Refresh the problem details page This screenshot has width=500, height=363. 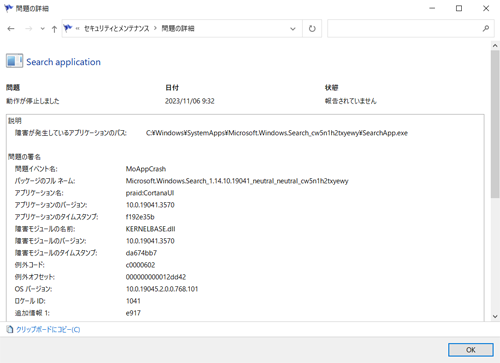[312, 29]
